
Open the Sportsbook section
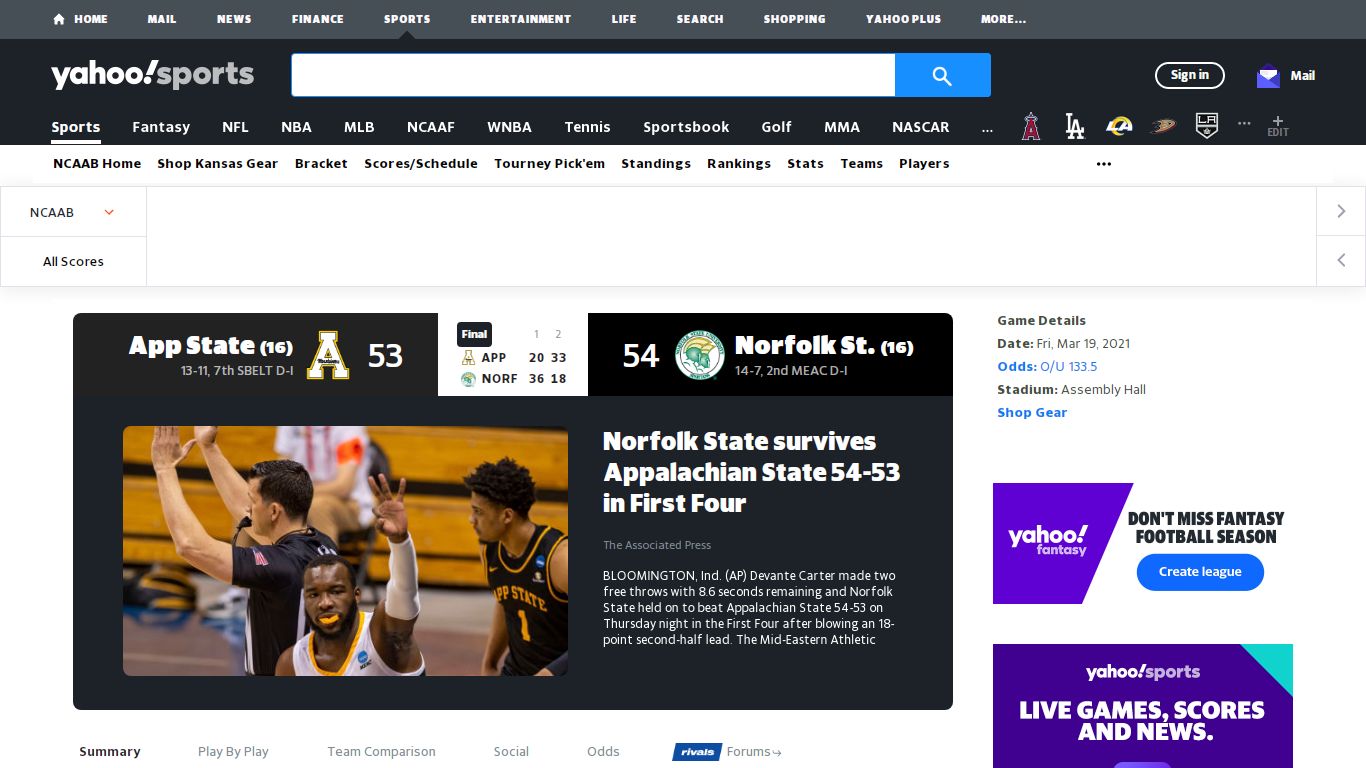(686, 127)
